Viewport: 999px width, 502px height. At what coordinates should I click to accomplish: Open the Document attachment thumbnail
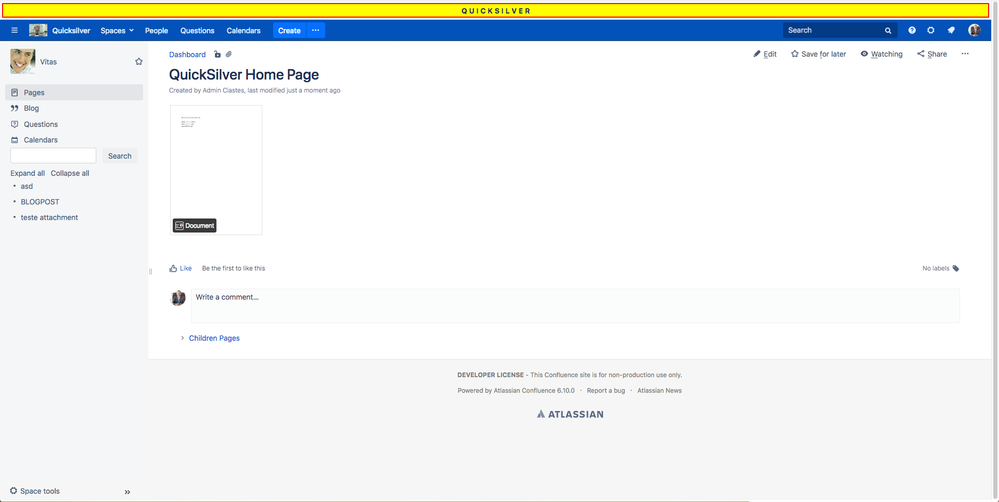(x=216, y=170)
